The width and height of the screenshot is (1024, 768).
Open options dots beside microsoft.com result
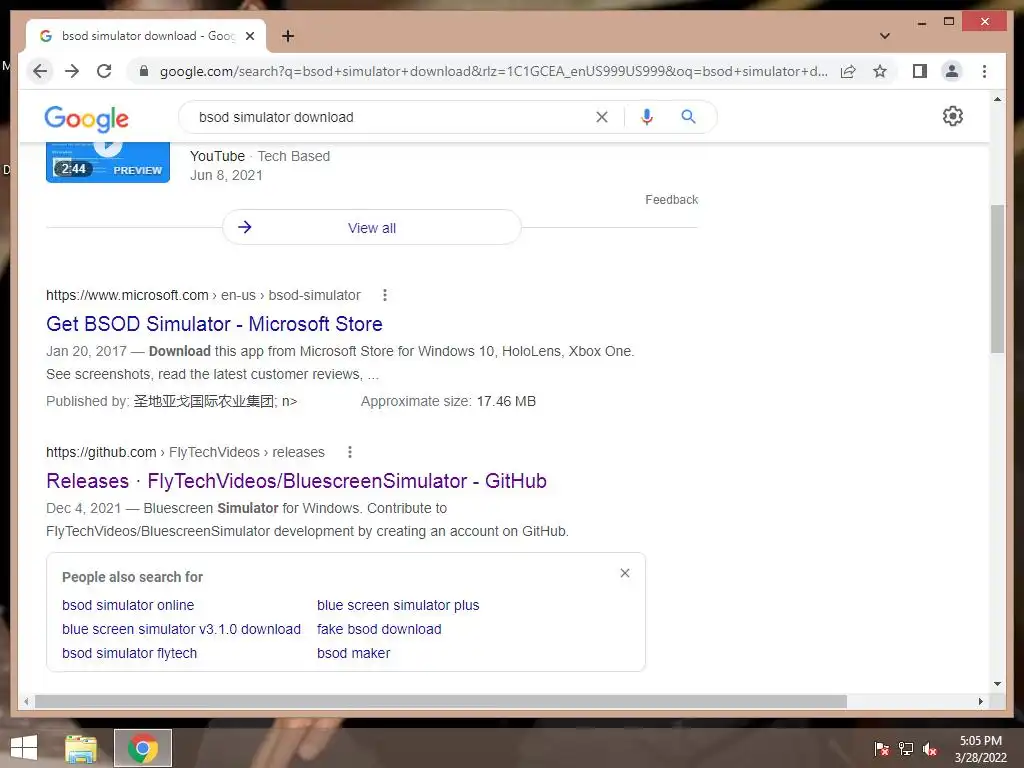click(x=385, y=295)
